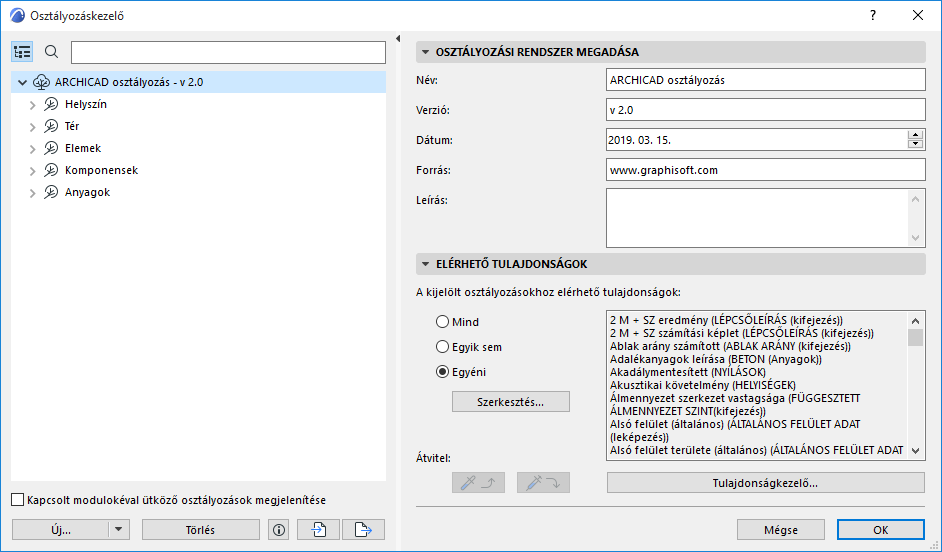Click the search magnifier icon
The width and height of the screenshot is (942, 552).
52,52
